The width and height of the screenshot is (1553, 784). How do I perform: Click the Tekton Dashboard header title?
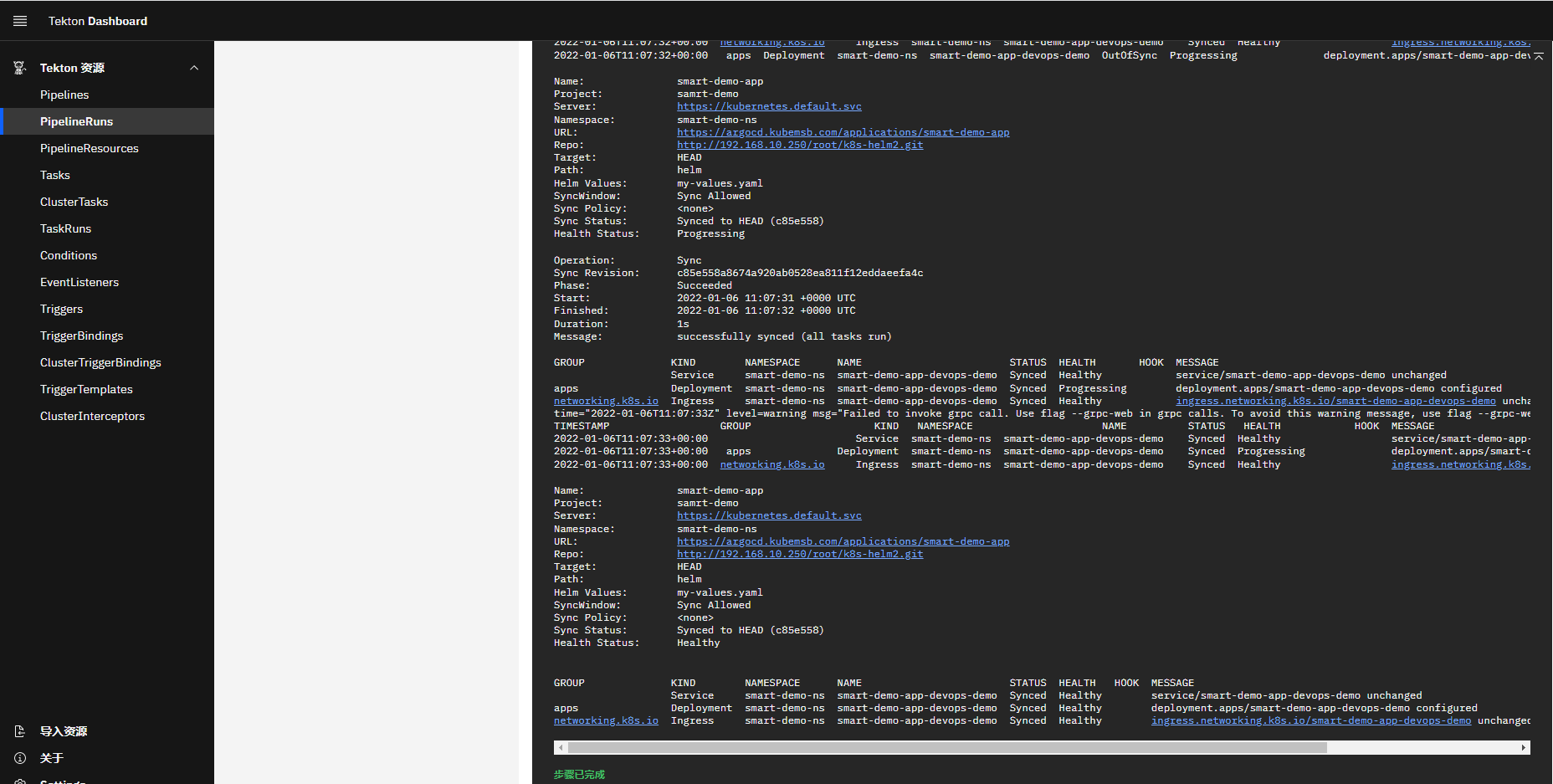pos(98,21)
